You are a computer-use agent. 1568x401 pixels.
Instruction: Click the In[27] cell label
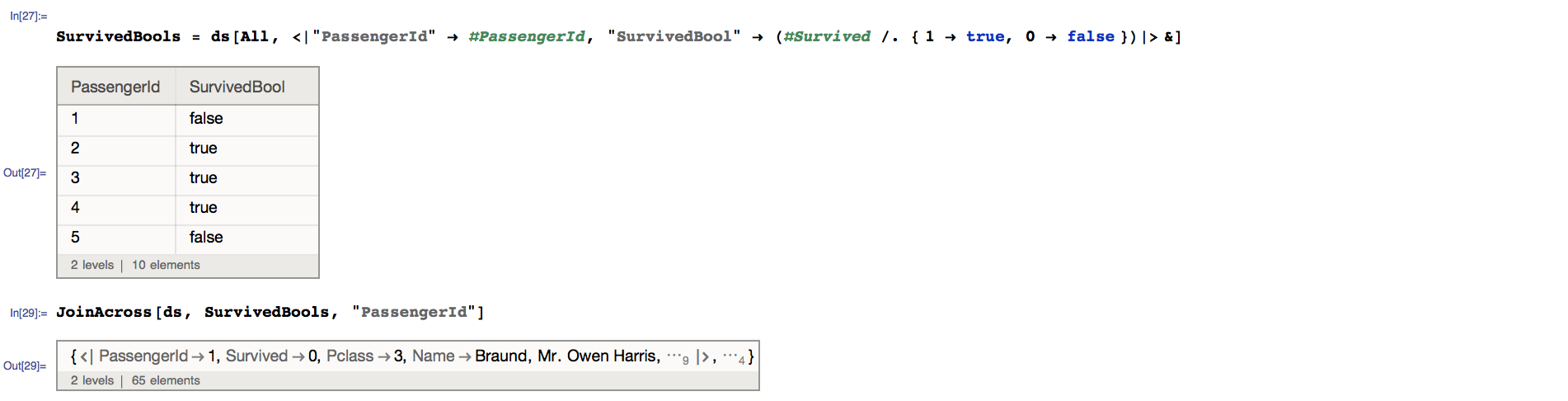(x=29, y=16)
